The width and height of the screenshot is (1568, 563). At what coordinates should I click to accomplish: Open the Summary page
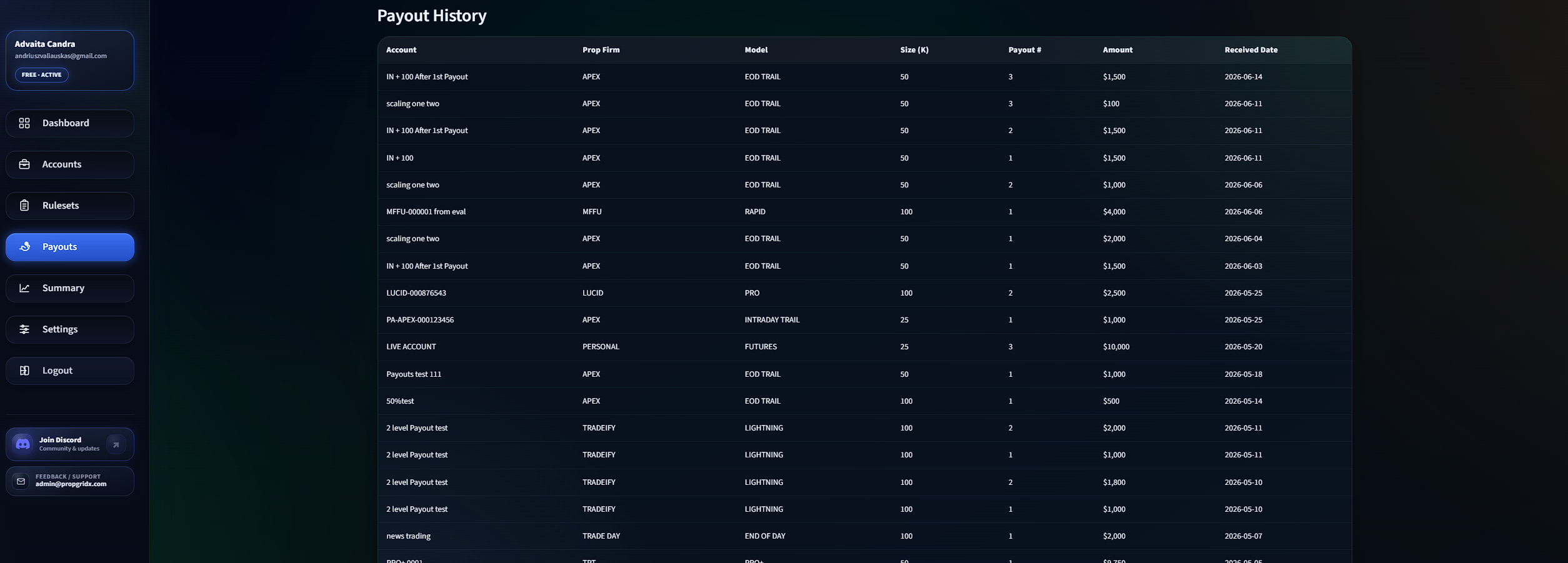click(70, 288)
